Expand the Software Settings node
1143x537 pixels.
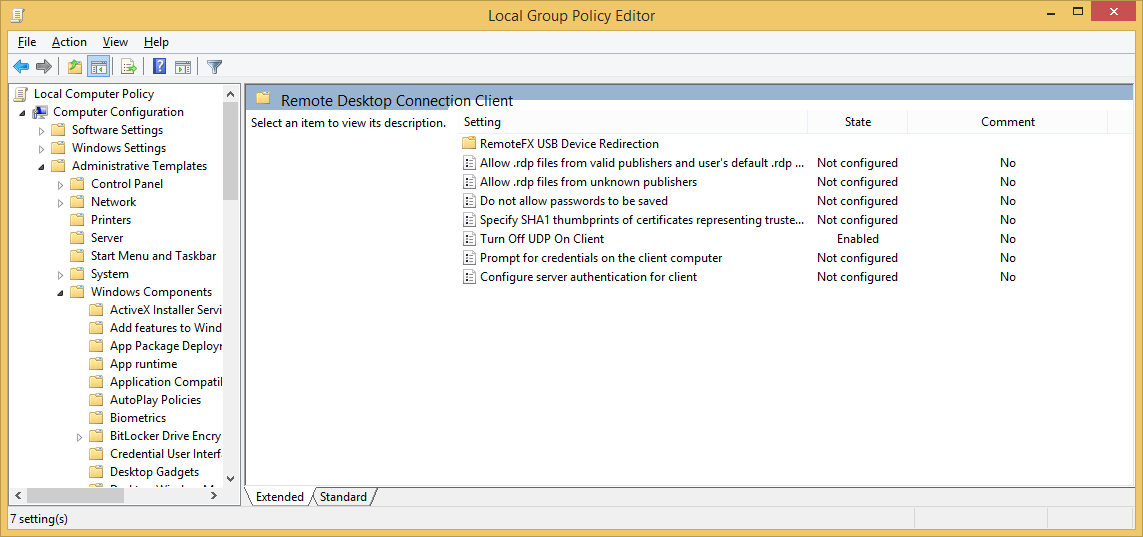point(42,130)
